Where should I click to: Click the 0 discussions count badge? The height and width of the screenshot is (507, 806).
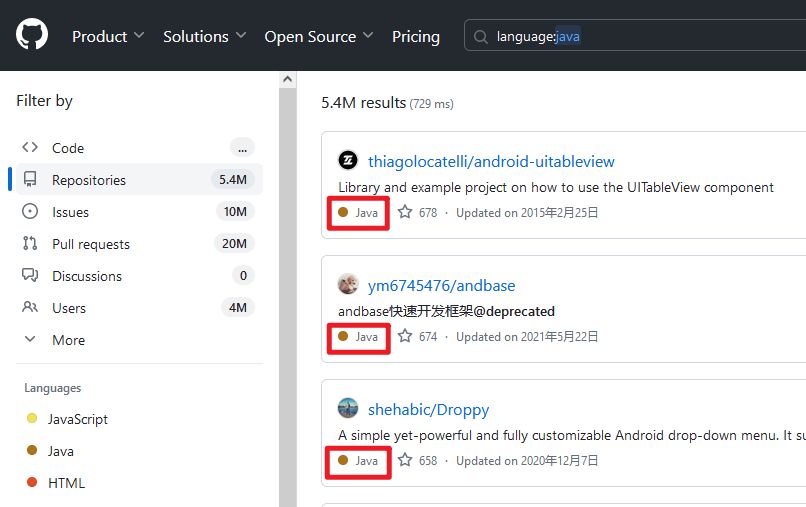(243, 276)
